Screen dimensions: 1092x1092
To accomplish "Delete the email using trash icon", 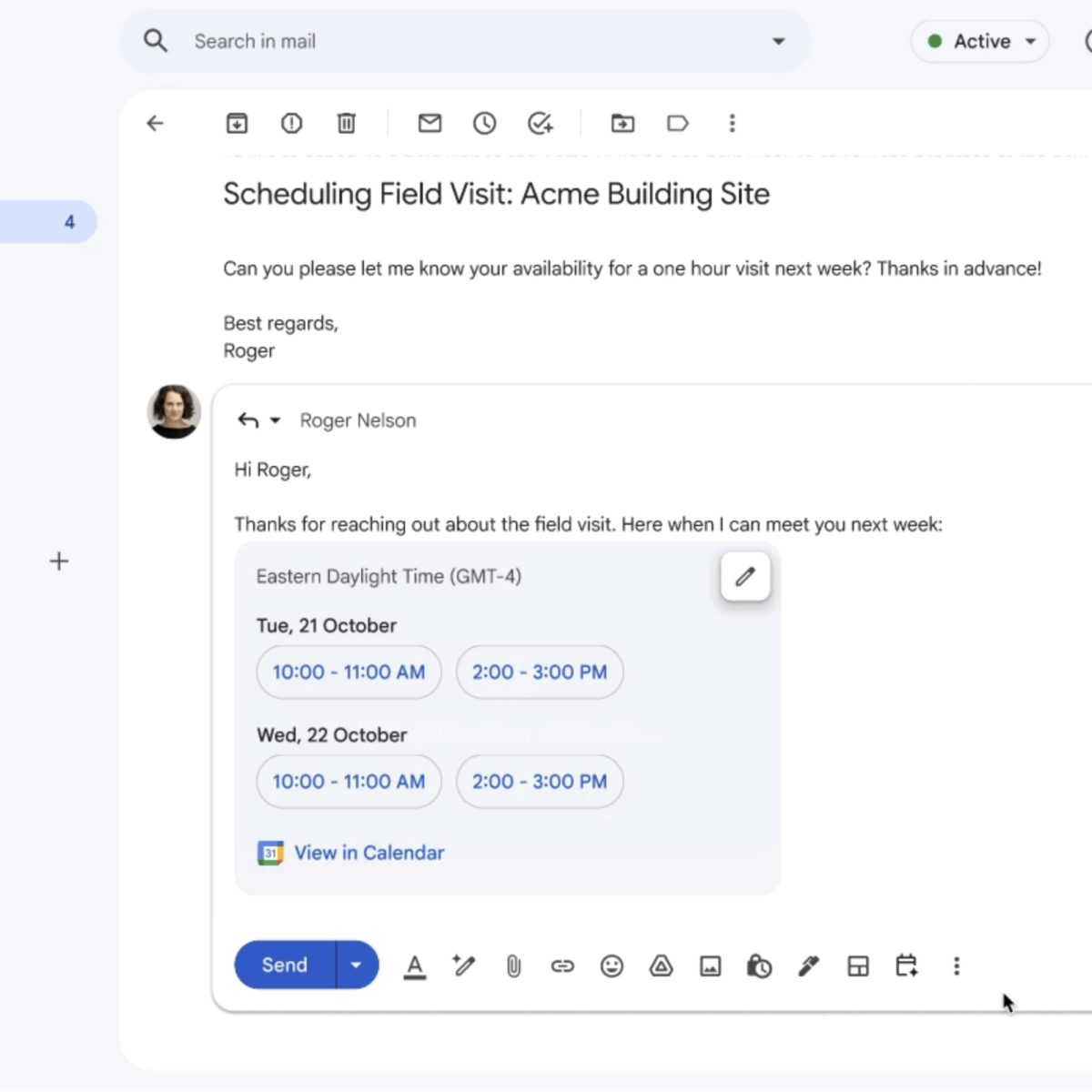I will coord(346,123).
